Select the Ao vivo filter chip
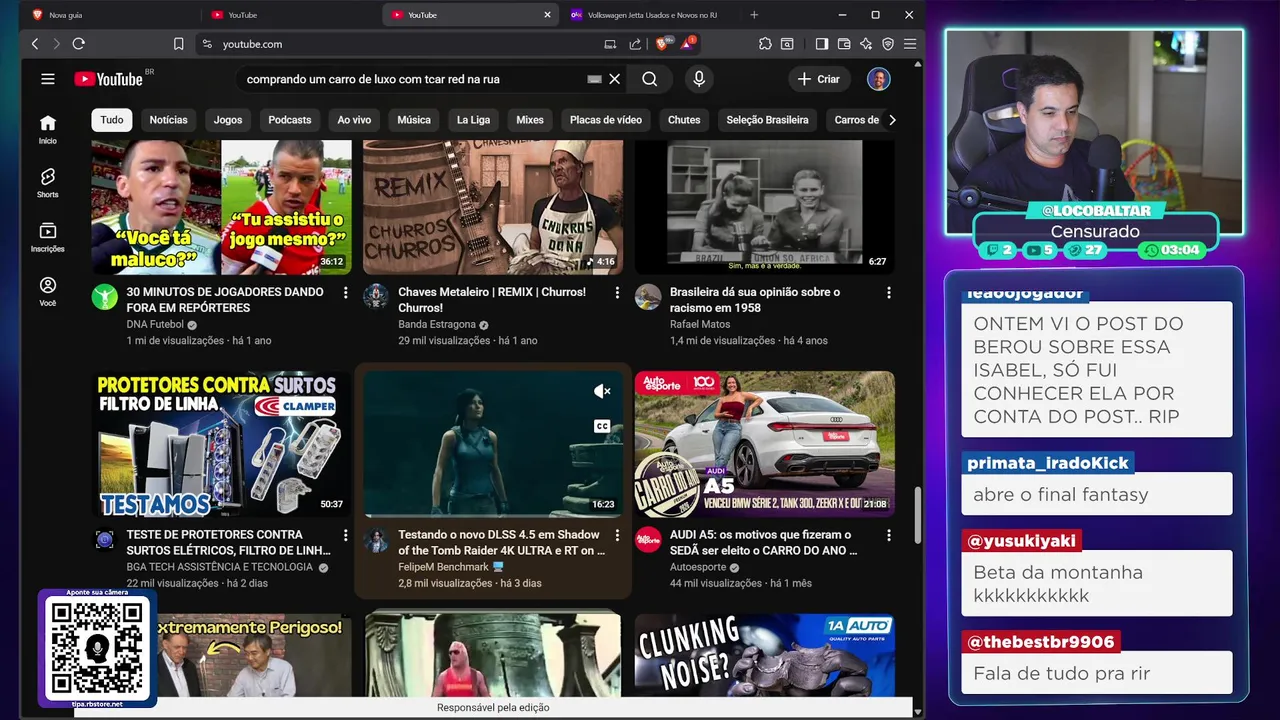The height and width of the screenshot is (720, 1280). (354, 120)
